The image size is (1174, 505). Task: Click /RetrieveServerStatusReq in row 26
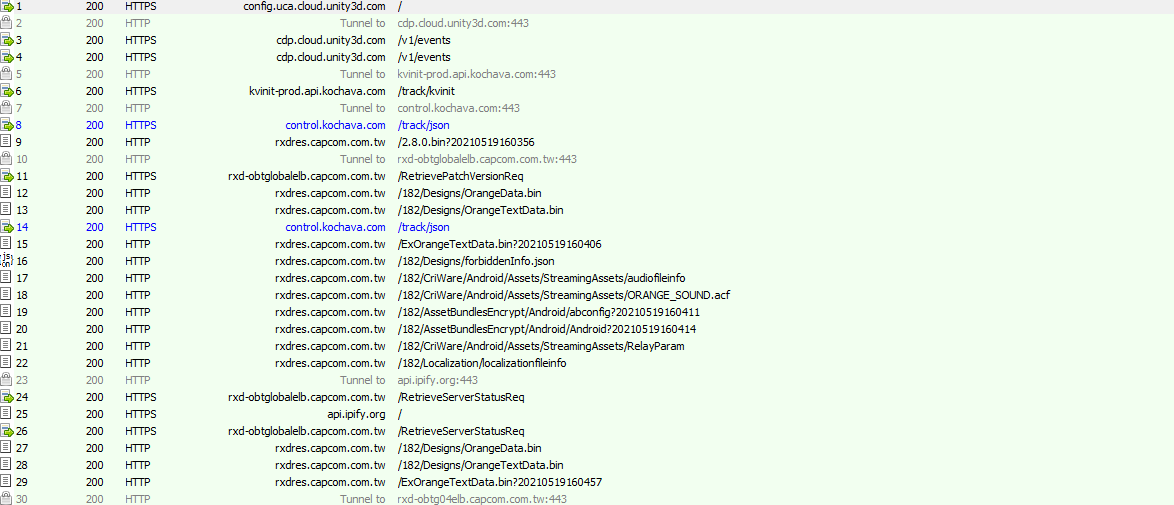pyautogui.click(x=461, y=431)
